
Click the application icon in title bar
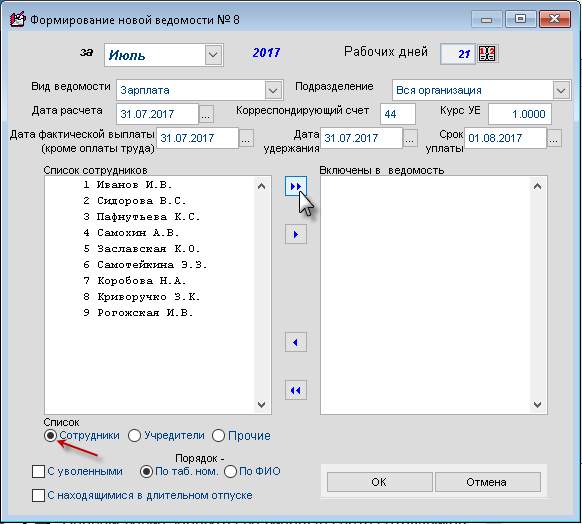click(x=17, y=19)
